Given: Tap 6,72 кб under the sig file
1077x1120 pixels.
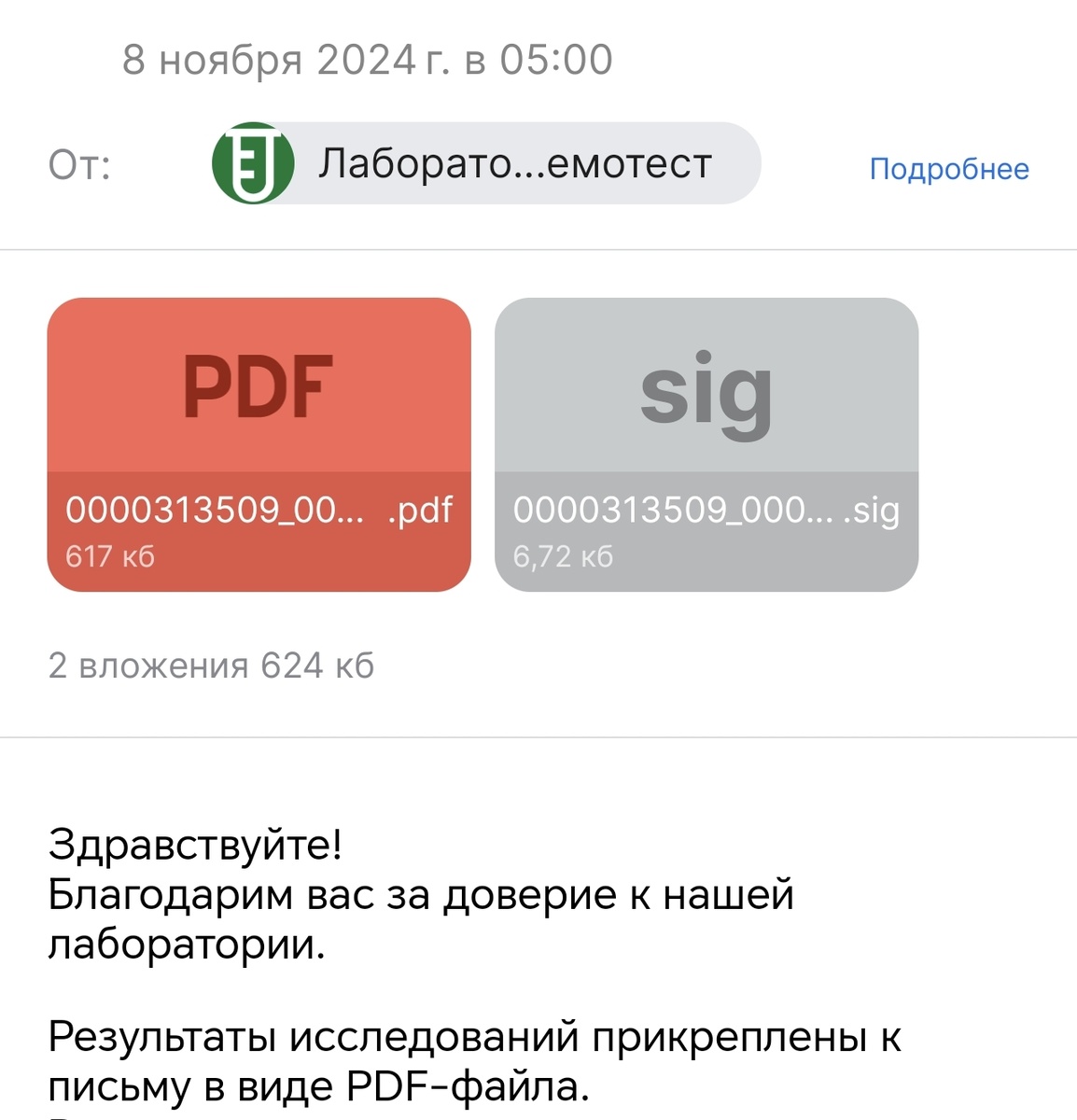Looking at the screenshot, I should pos(562,555).
